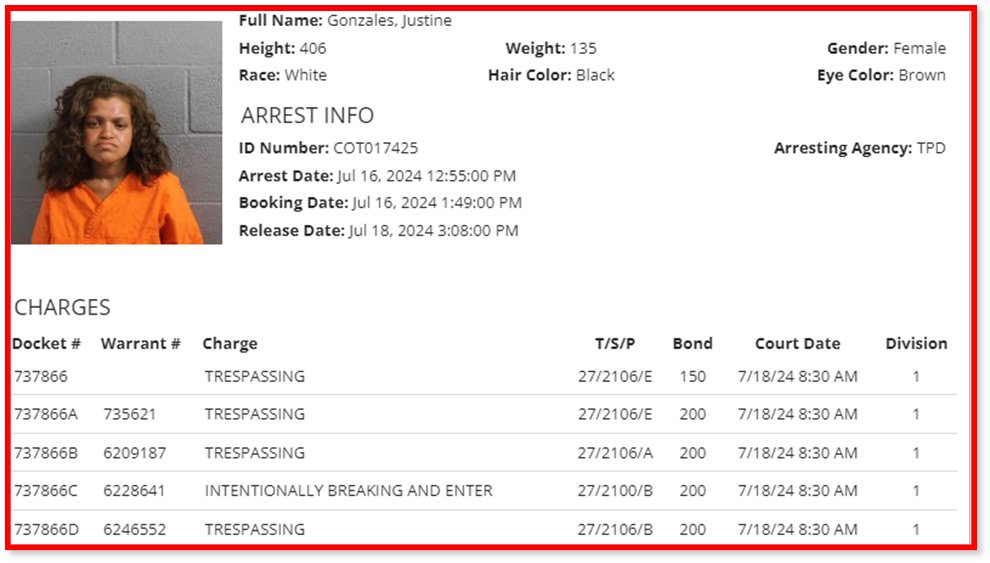The width and height of the screenshot is (990, 563).
Task: Click the Height value 406
Action: 313,48
